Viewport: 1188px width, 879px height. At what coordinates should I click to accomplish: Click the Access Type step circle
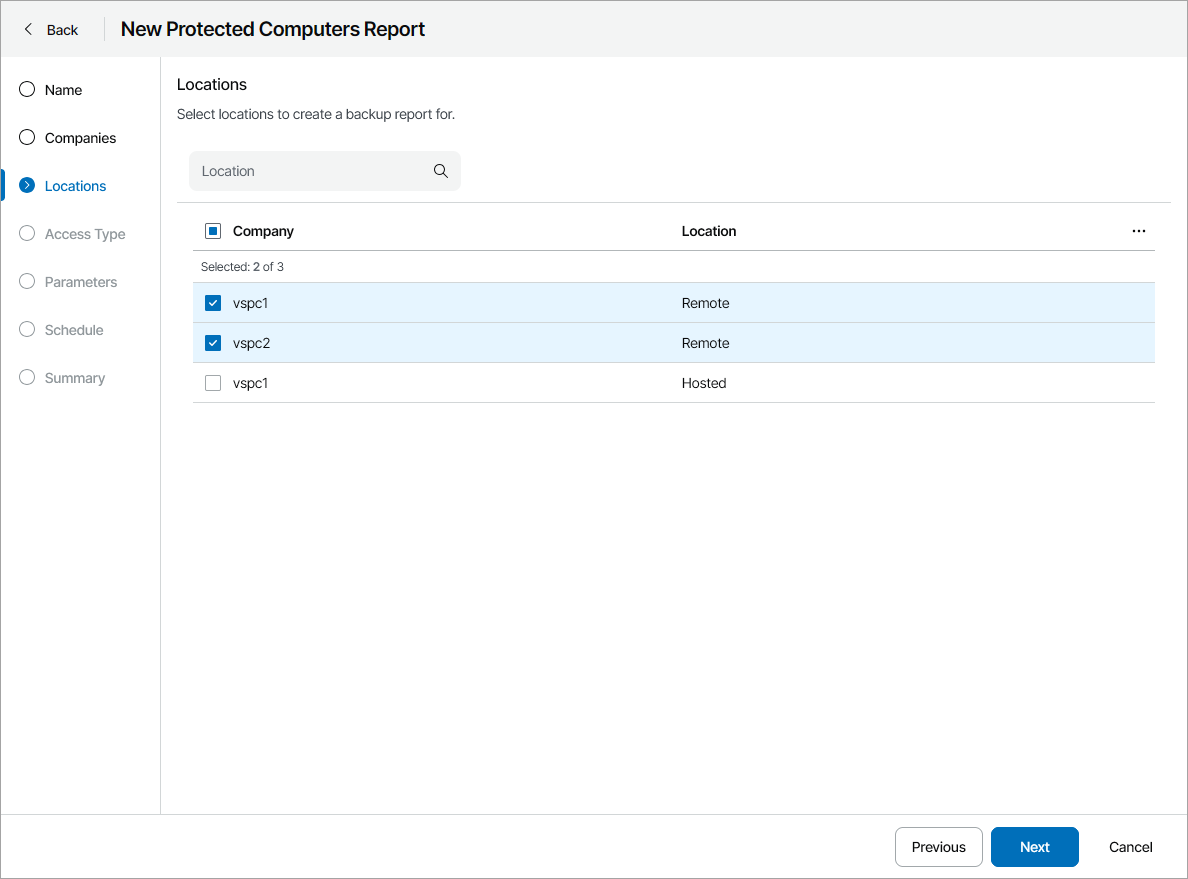(27, 234)
